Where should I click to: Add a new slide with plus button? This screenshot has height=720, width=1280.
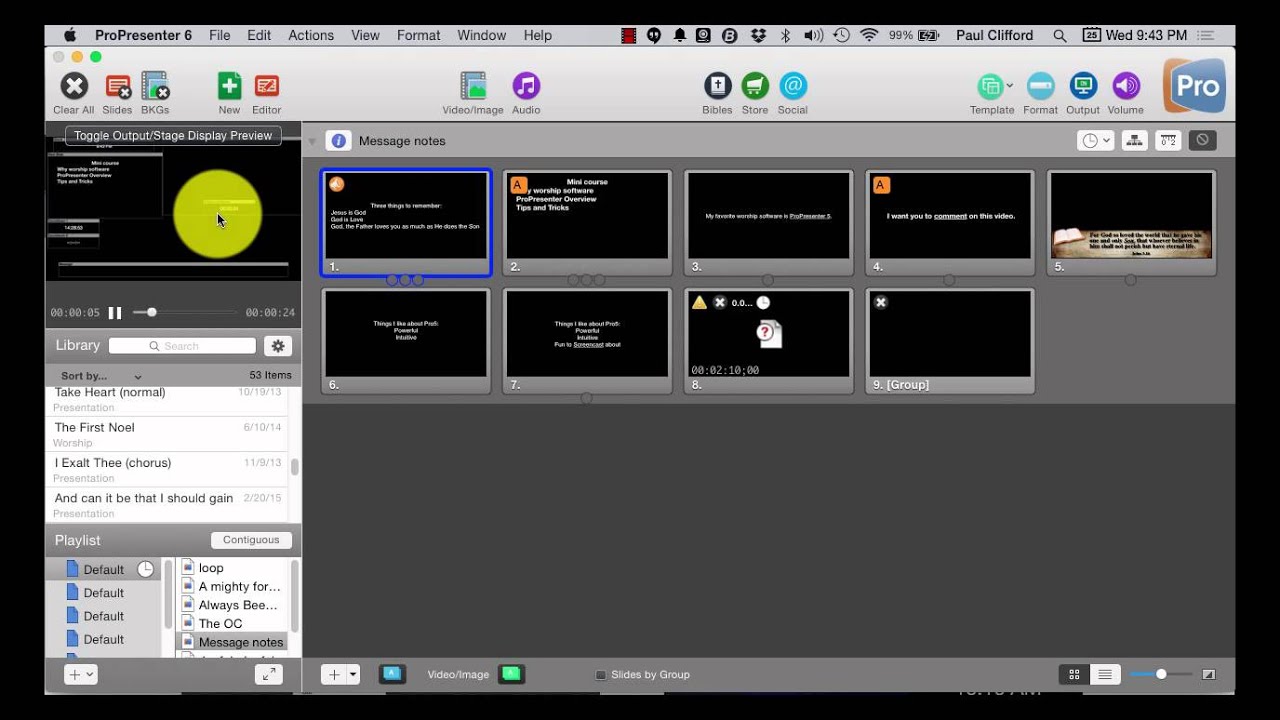click(334, 675)
